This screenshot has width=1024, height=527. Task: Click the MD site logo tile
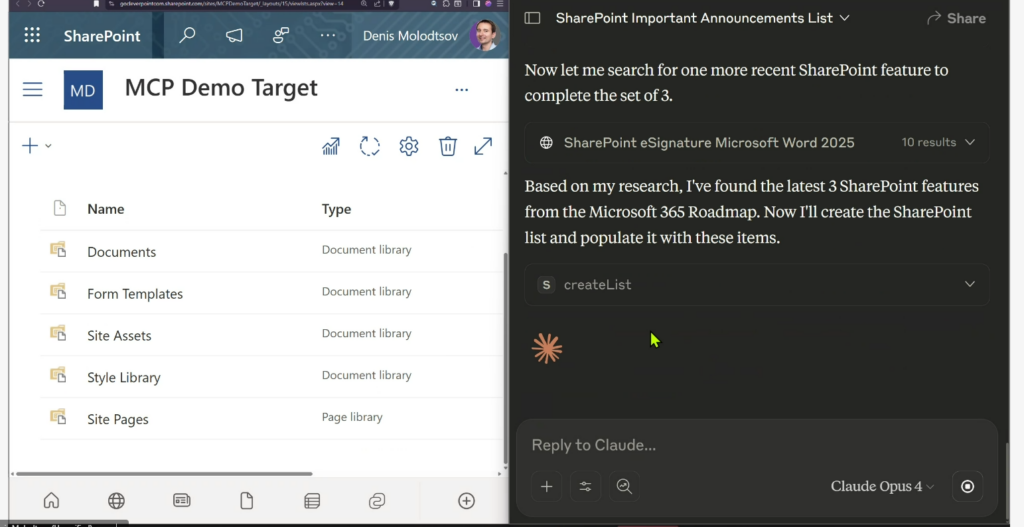[83, 90]
